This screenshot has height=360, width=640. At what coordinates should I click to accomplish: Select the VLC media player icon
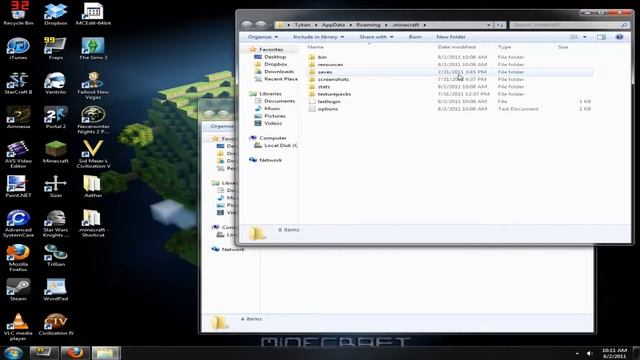coord(18,327)
